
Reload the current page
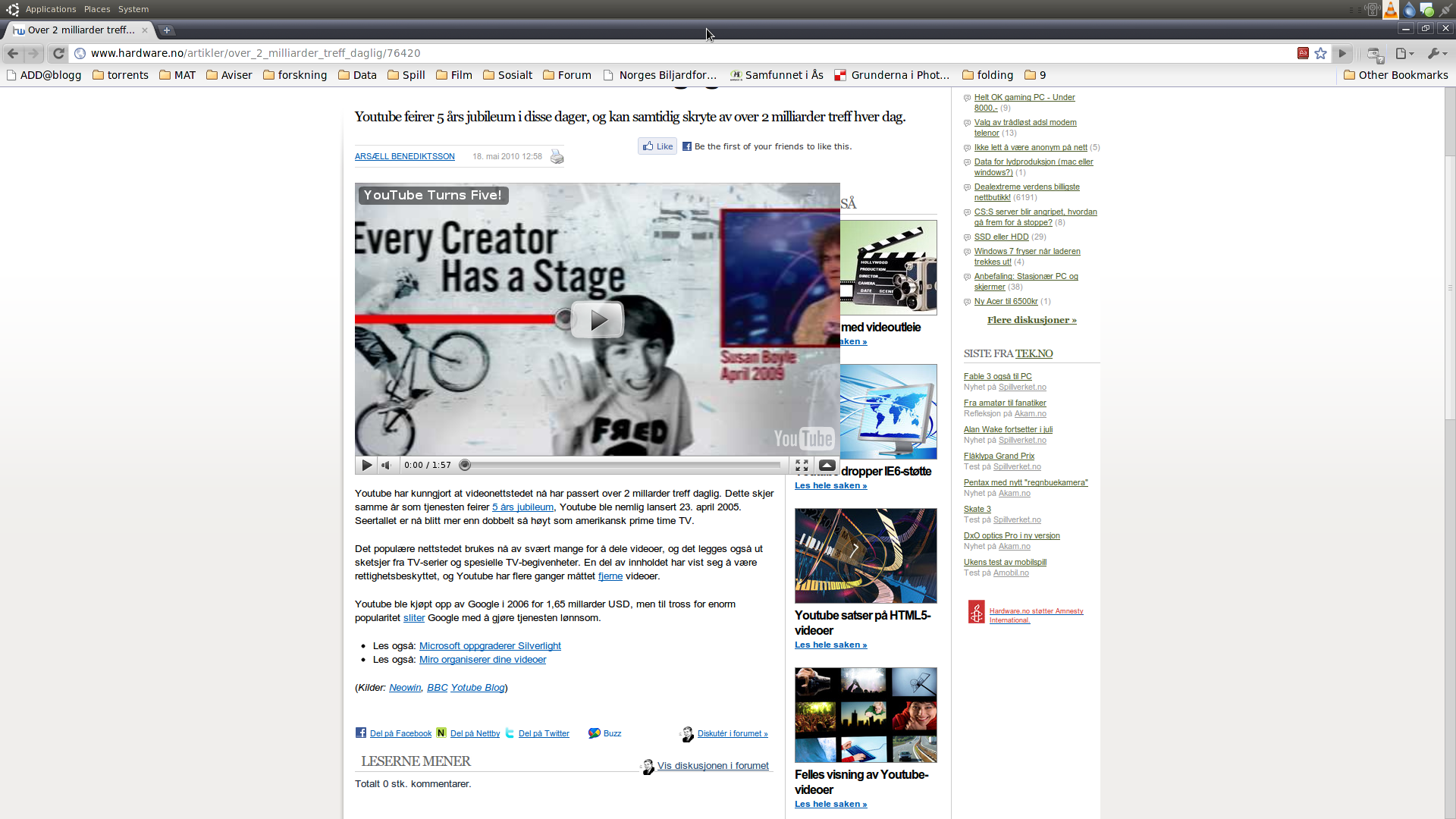pyautogui.click(x=58, y=54)
